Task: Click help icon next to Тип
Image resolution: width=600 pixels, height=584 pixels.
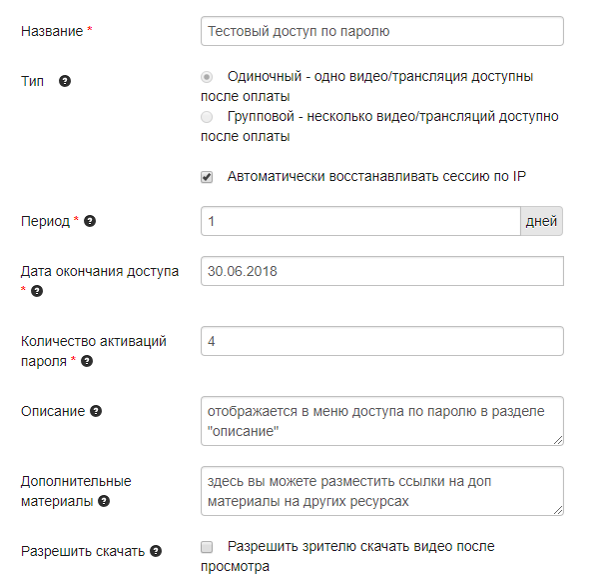Action: (x=65, y=81)
